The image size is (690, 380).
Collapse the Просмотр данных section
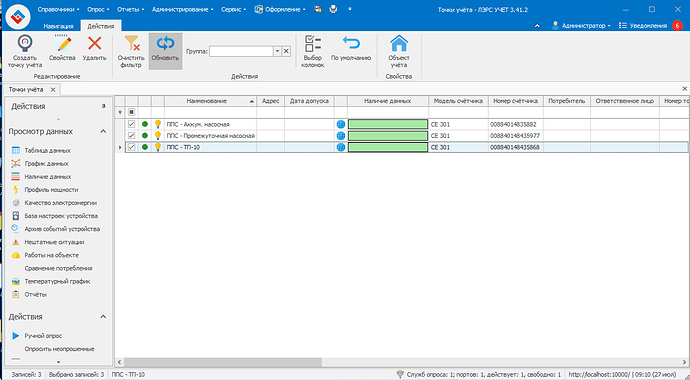103,132
